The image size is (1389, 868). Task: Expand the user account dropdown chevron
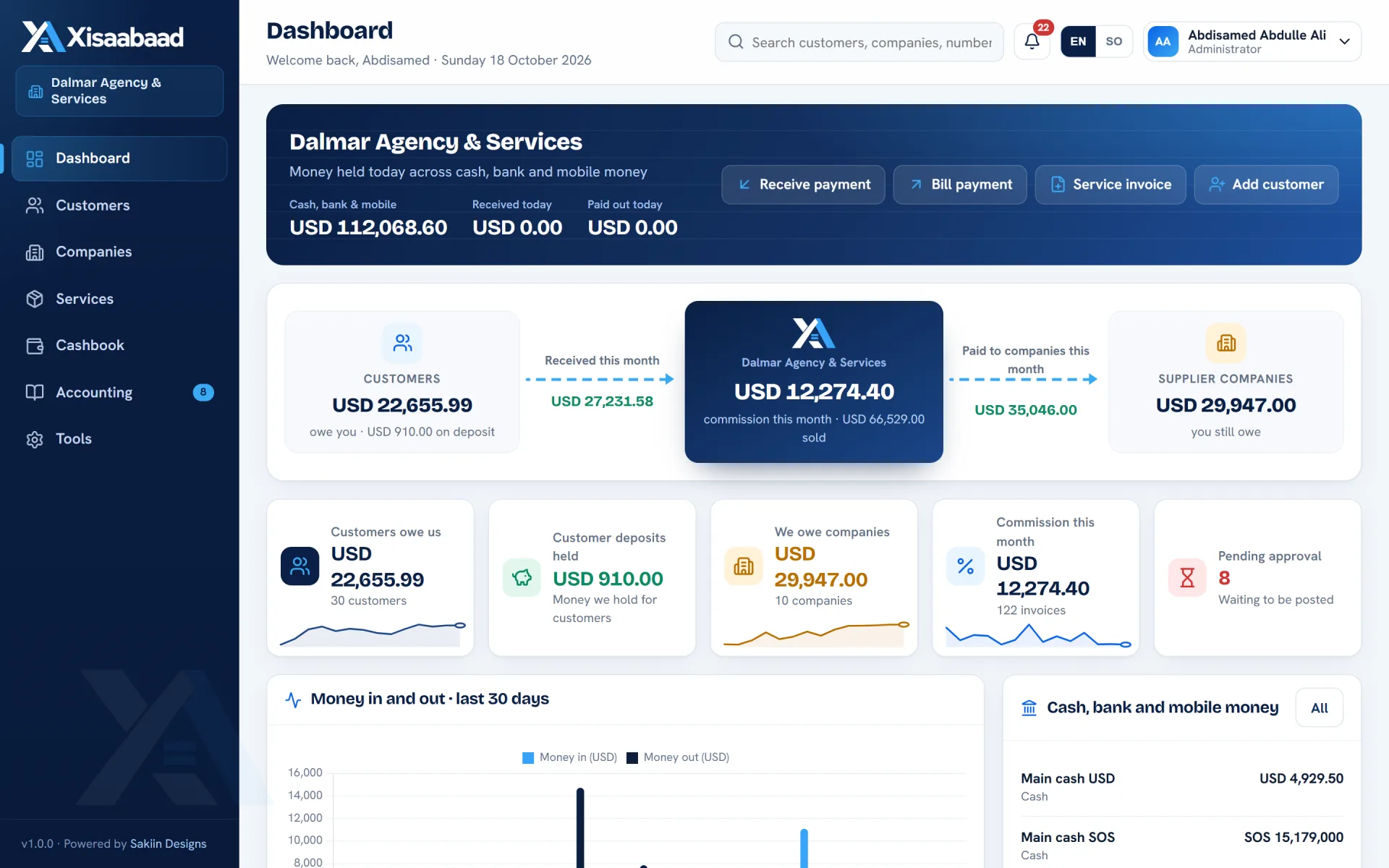[x=1344, y=41]
